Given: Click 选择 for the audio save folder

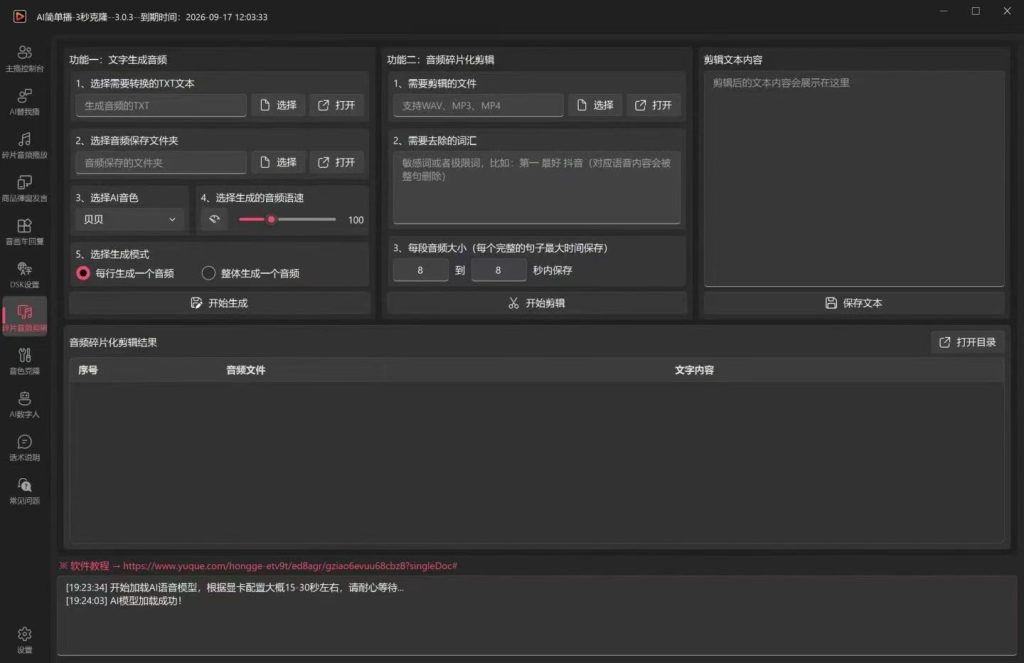Looking at the screenshot, I should pos(278,162).
